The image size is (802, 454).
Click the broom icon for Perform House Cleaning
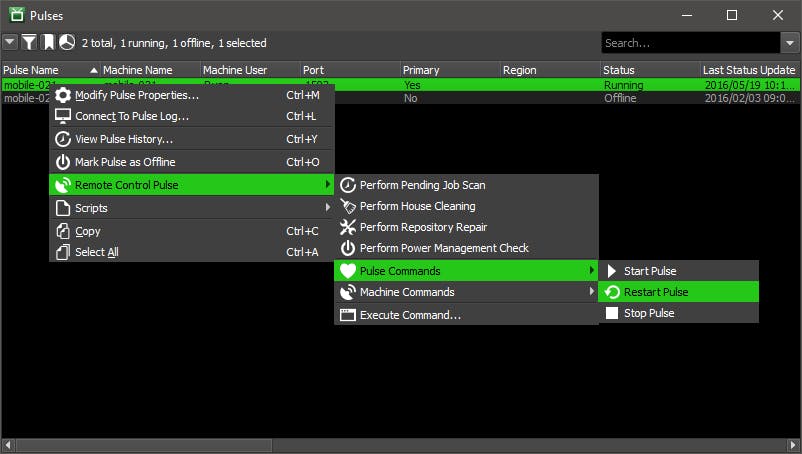coord(348,206)
